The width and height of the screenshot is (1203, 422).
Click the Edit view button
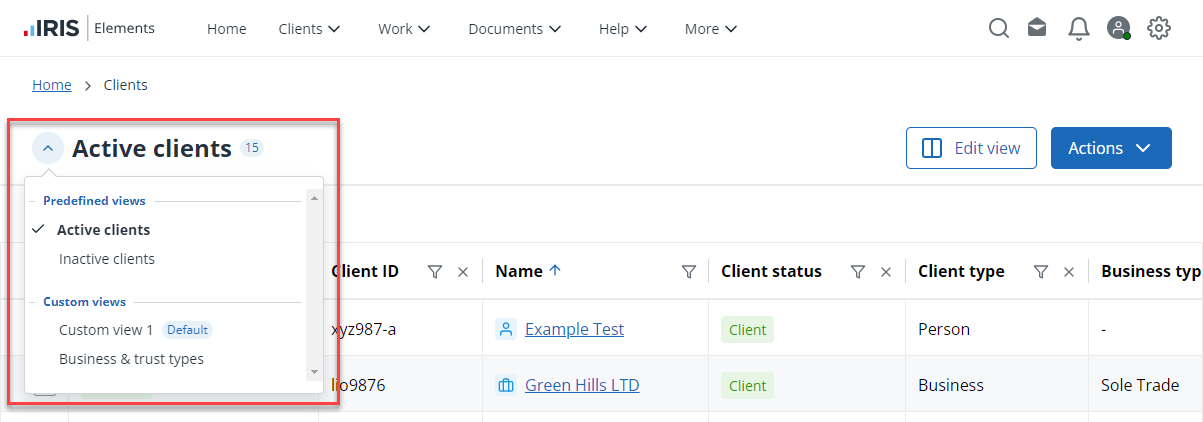[970, 148]
